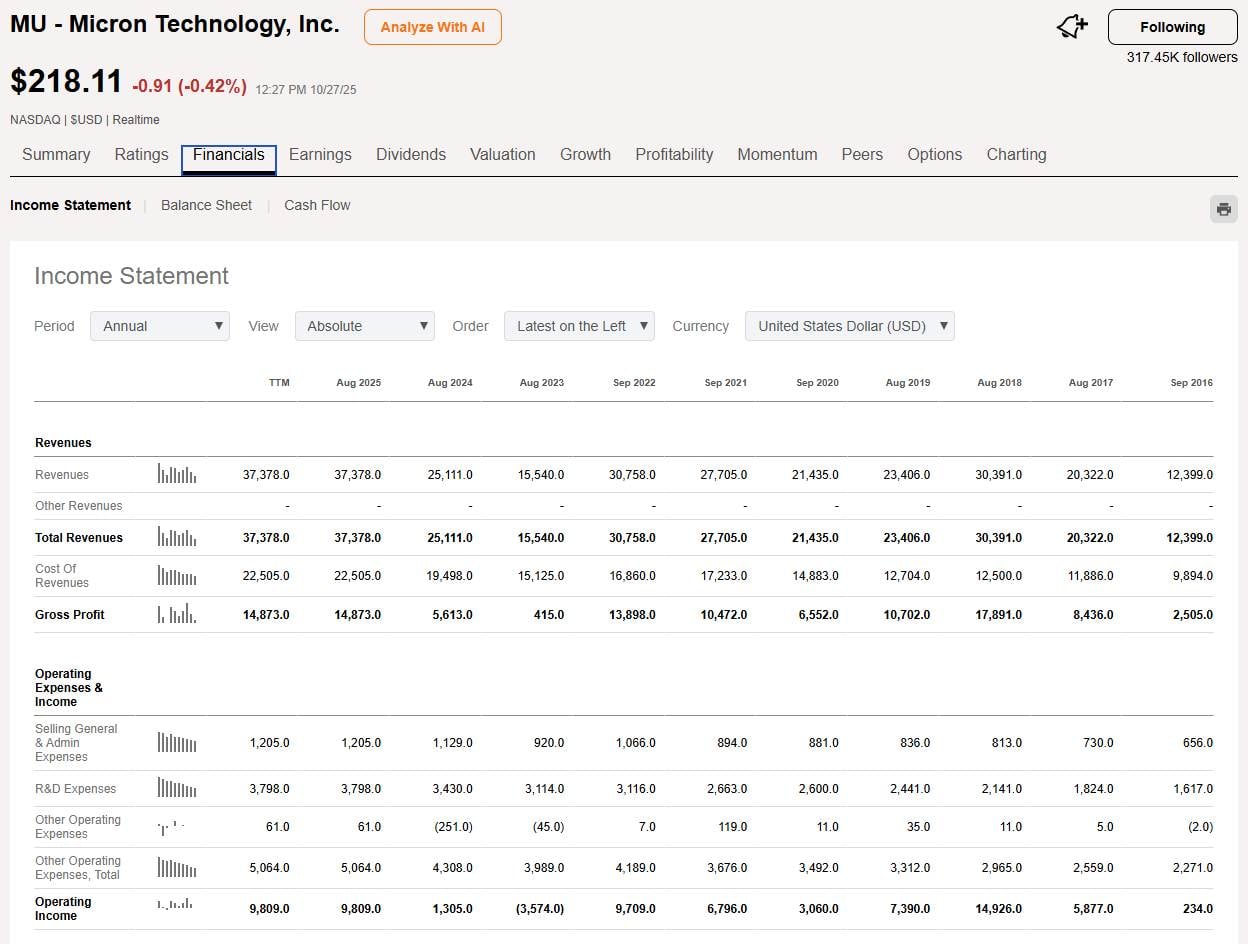Click the Analyze With AI button

point(433,27)
